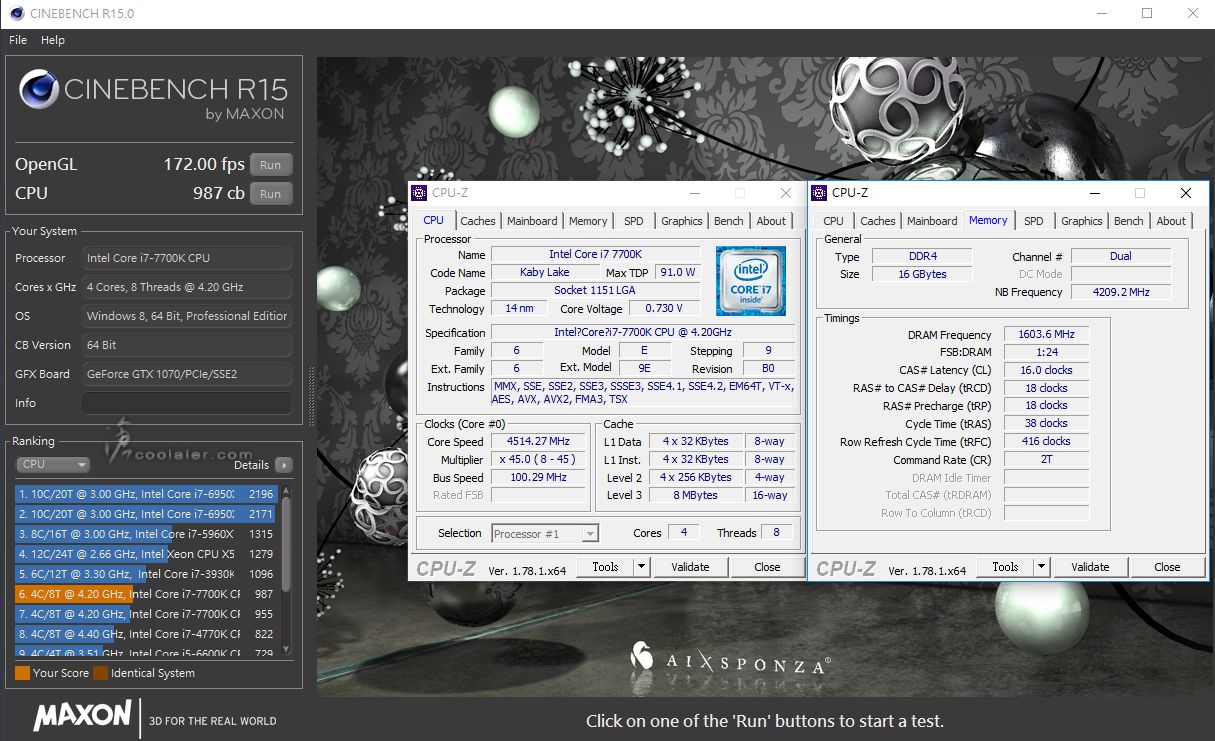Run the CPU benchmark

271,194
